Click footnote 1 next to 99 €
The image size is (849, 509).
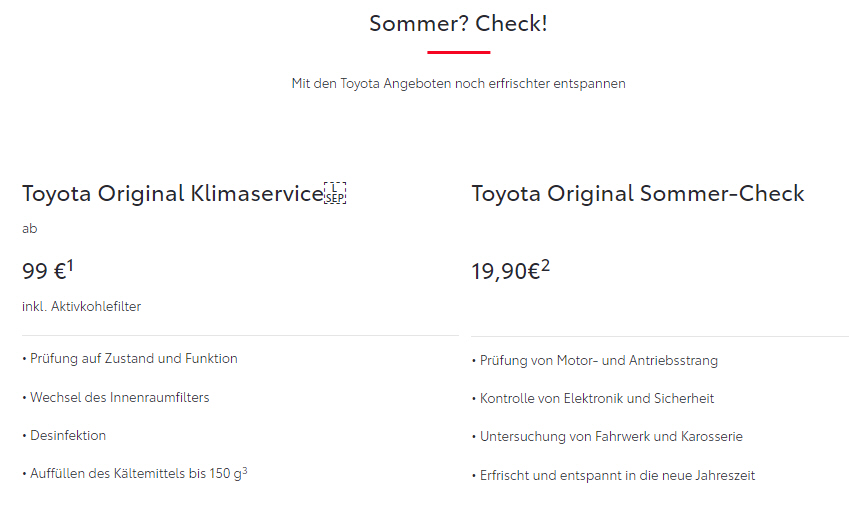(70, 265)
